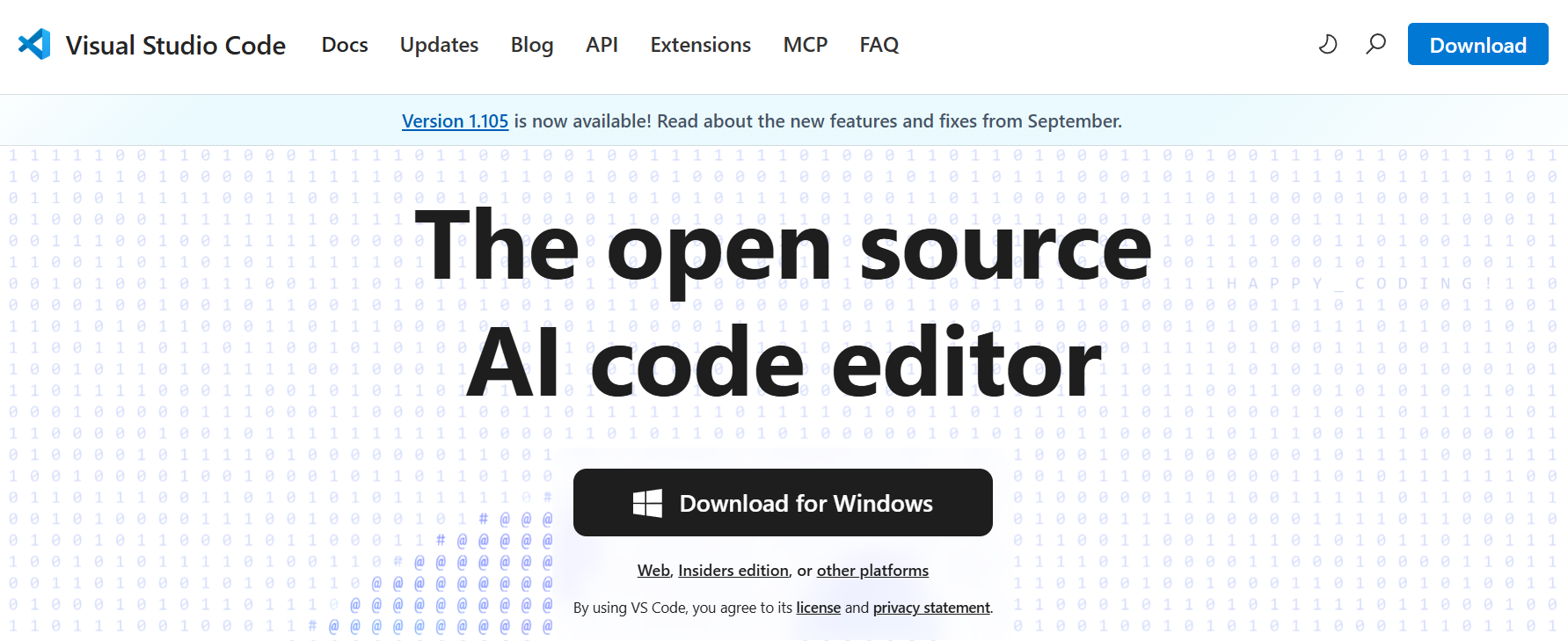Open the privacy statement link
The height and width of the screenshot is (641, 1568).
click(931, 608)
